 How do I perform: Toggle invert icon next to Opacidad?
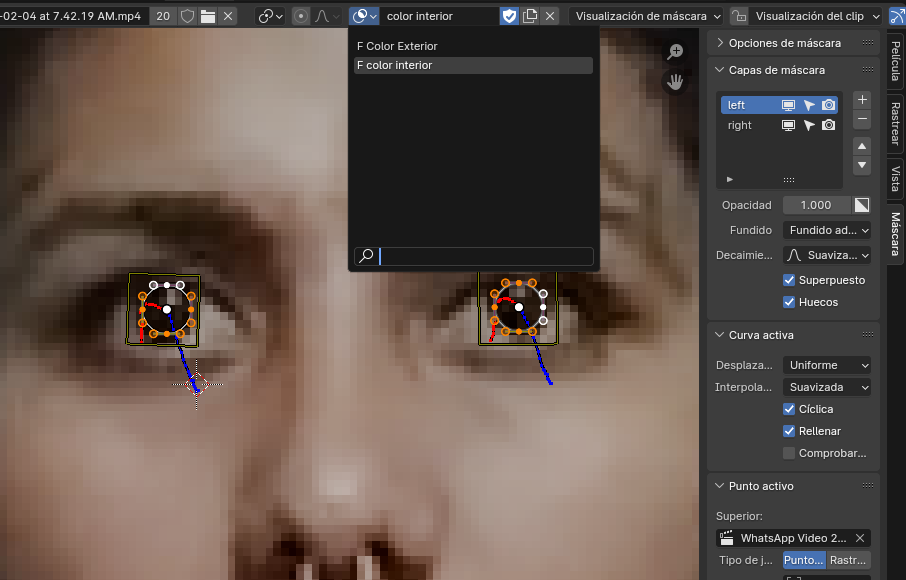[x=862, y=205]
